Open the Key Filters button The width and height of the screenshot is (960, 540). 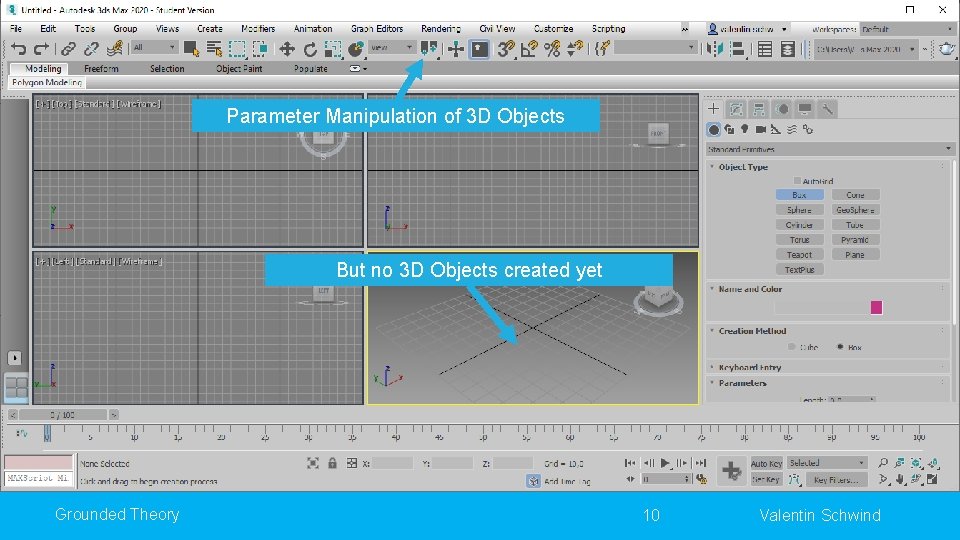pyautogui.click(x=836, y=479)
